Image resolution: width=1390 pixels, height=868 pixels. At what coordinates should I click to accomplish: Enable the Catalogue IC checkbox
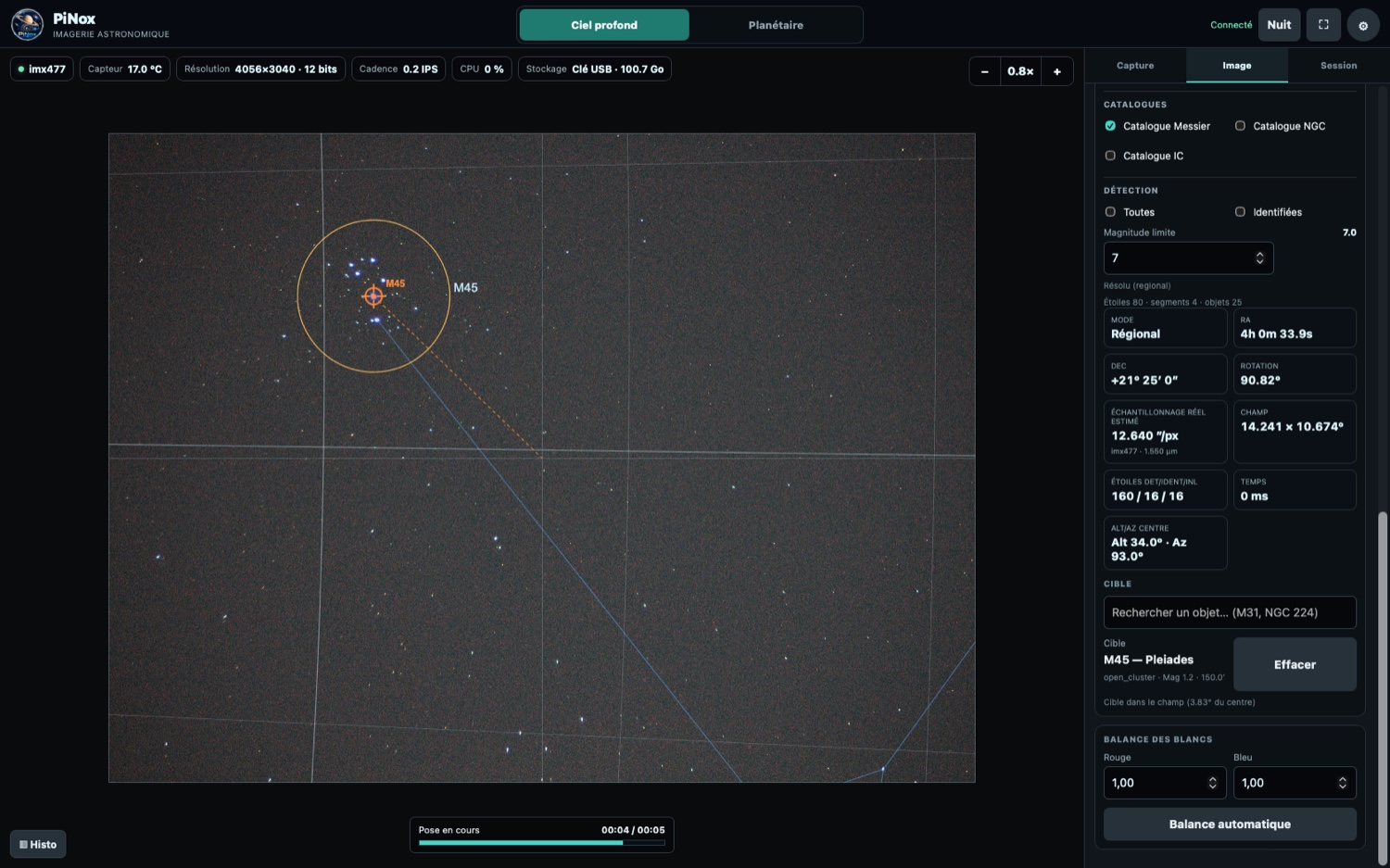point(1110,156)
